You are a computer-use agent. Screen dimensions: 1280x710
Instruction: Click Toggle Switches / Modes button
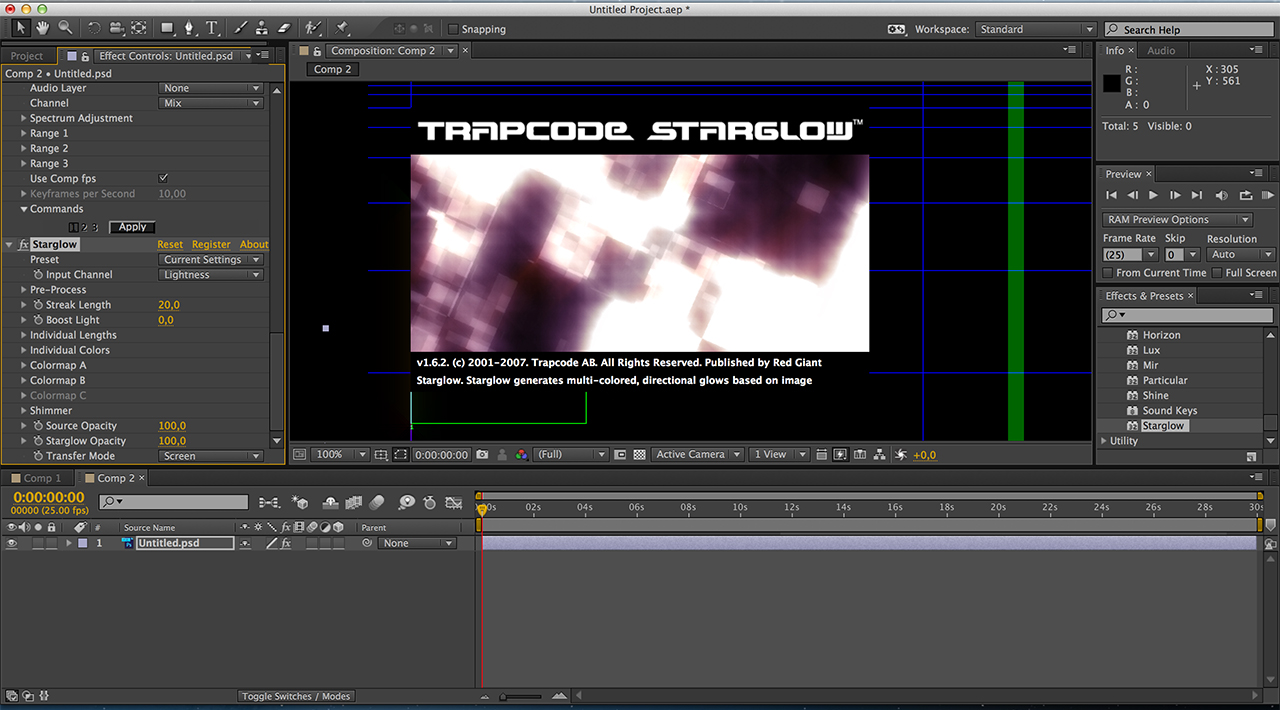pyautogui.click(x=296, y=696)
